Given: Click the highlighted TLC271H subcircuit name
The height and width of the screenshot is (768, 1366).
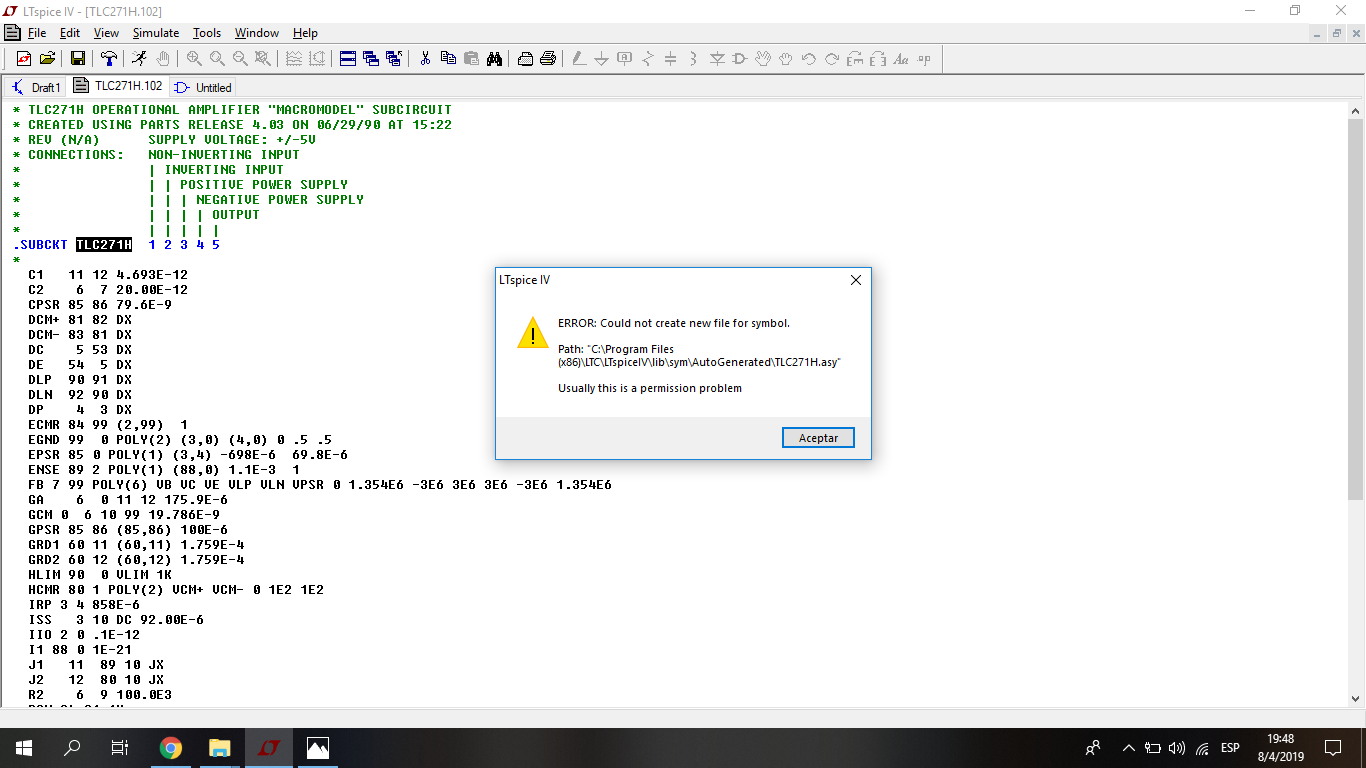Looking at the screenshot, I should 104,245.
